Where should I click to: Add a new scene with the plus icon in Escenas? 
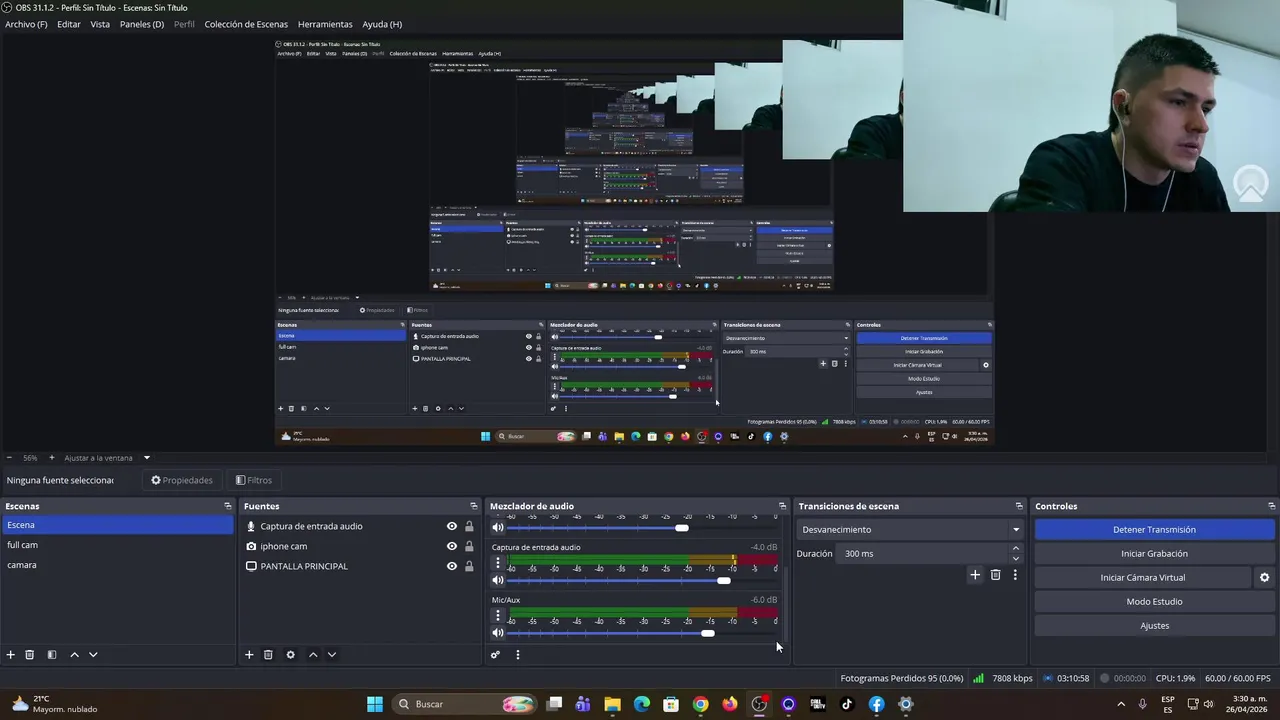tap(11, 655)
